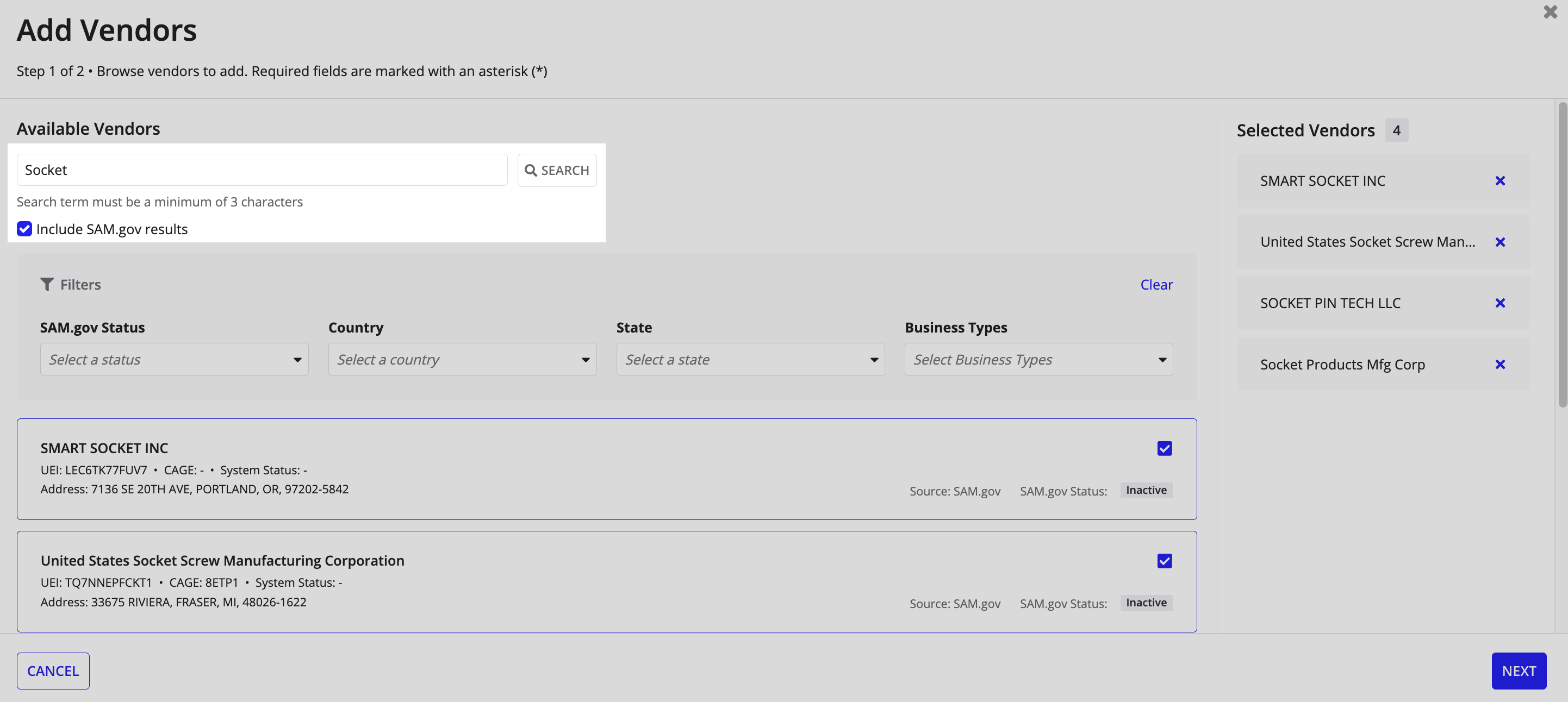Image resolution: width=1568 pixels, height=702 pixels.
Task: Click the NEXT button
Action: click(1519, 671)
